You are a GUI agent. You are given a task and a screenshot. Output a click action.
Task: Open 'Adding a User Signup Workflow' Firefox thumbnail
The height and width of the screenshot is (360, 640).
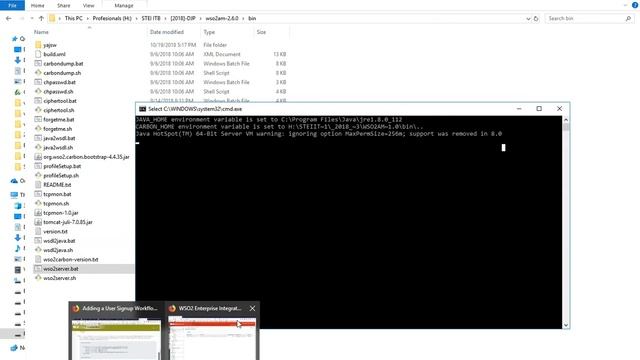pos(116,331)
